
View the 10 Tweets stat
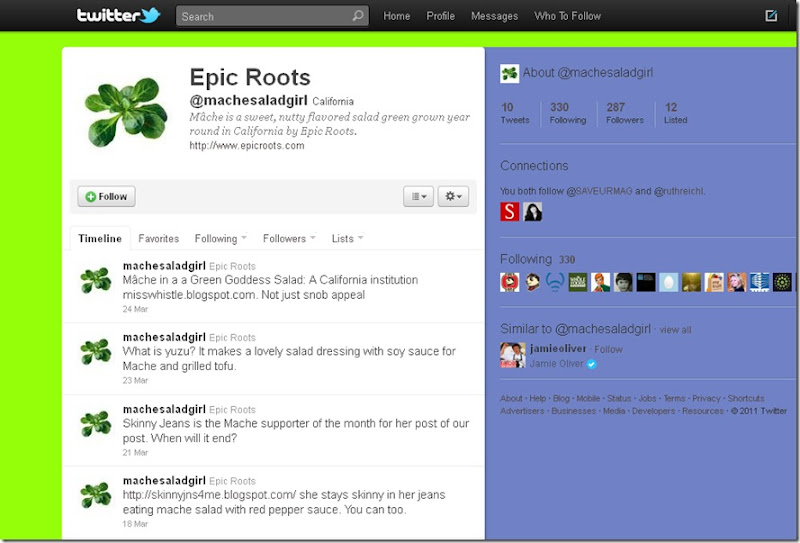[515, 113]
